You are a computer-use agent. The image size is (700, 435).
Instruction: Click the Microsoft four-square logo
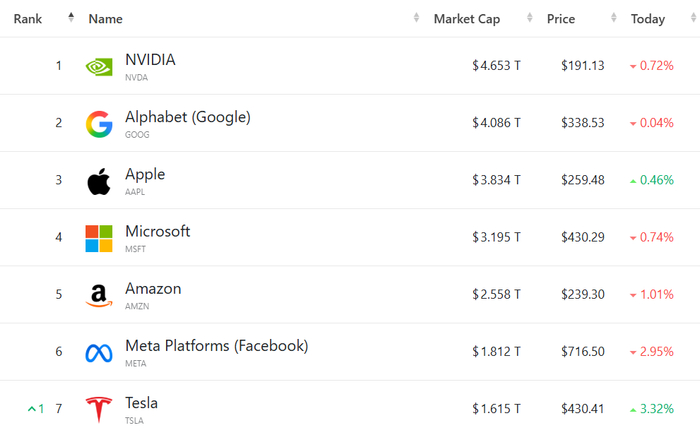(x=99, y=238)
